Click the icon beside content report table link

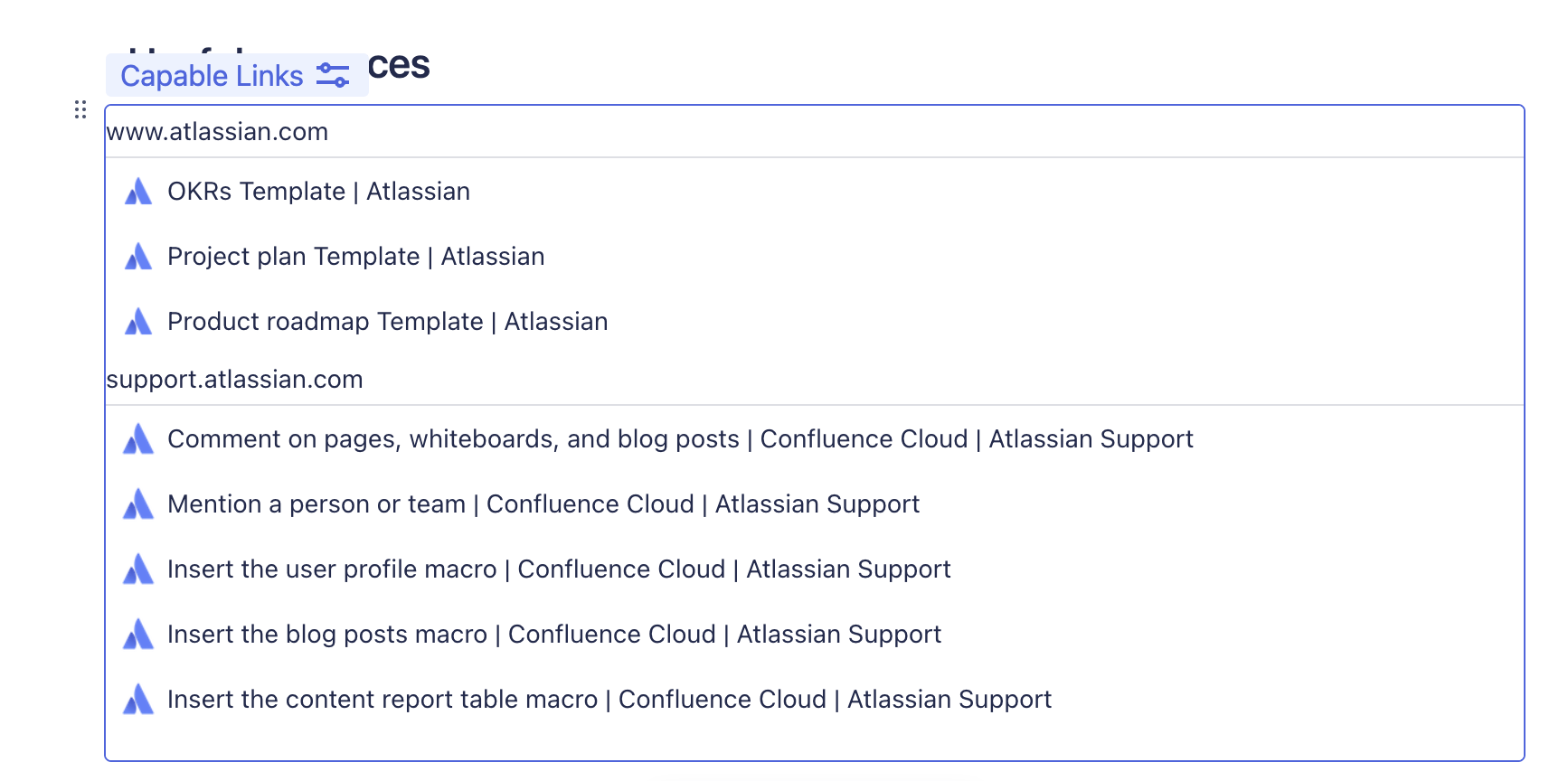pyautogui.click(x=138, y=700)
